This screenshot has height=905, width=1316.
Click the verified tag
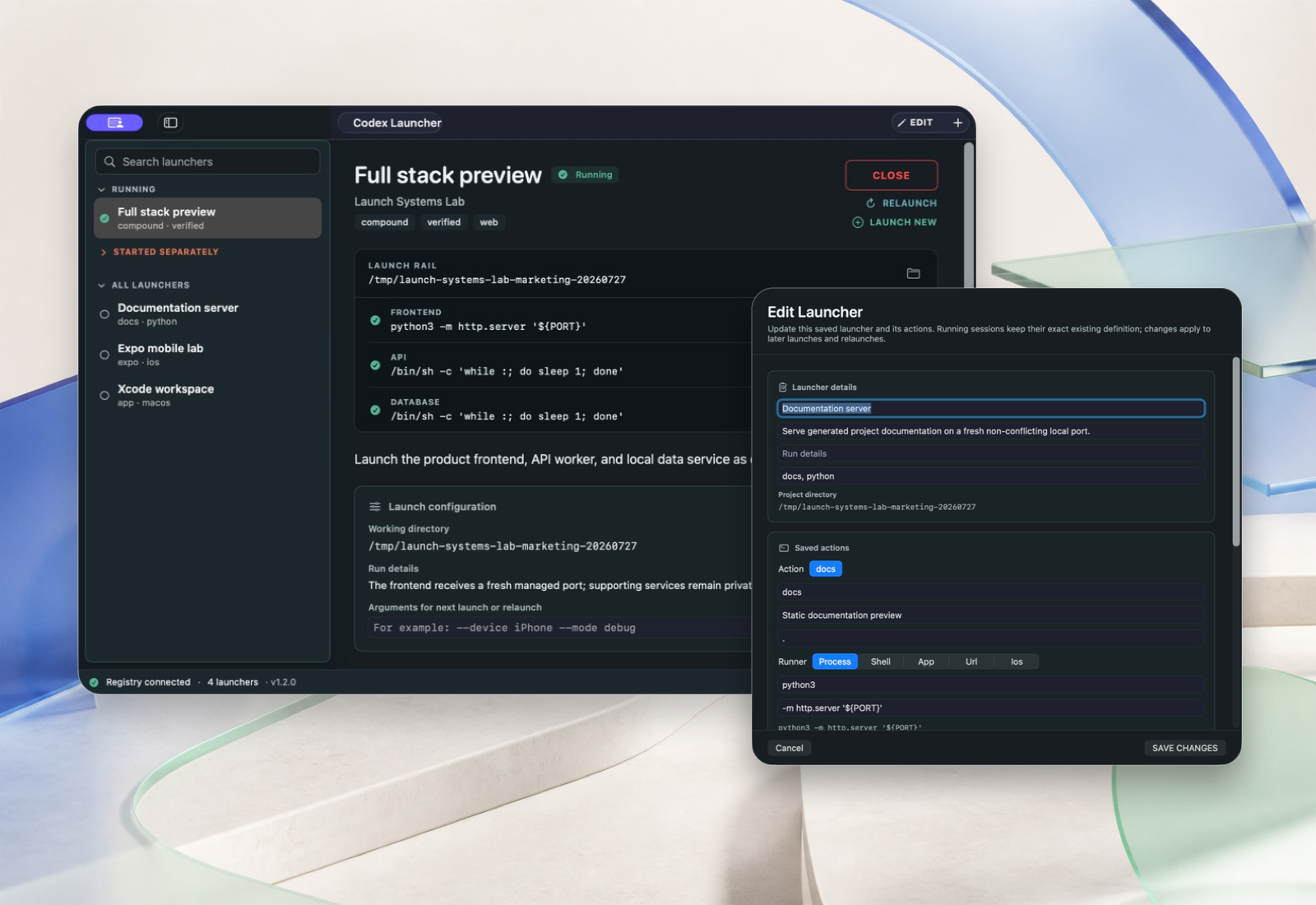point(444,222)
